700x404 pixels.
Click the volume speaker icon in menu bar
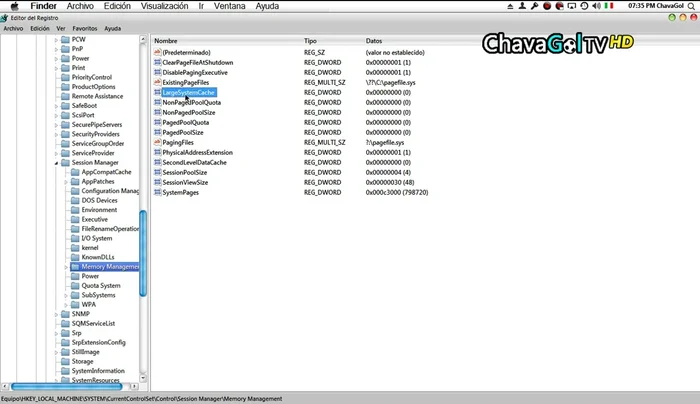[596, 6]
